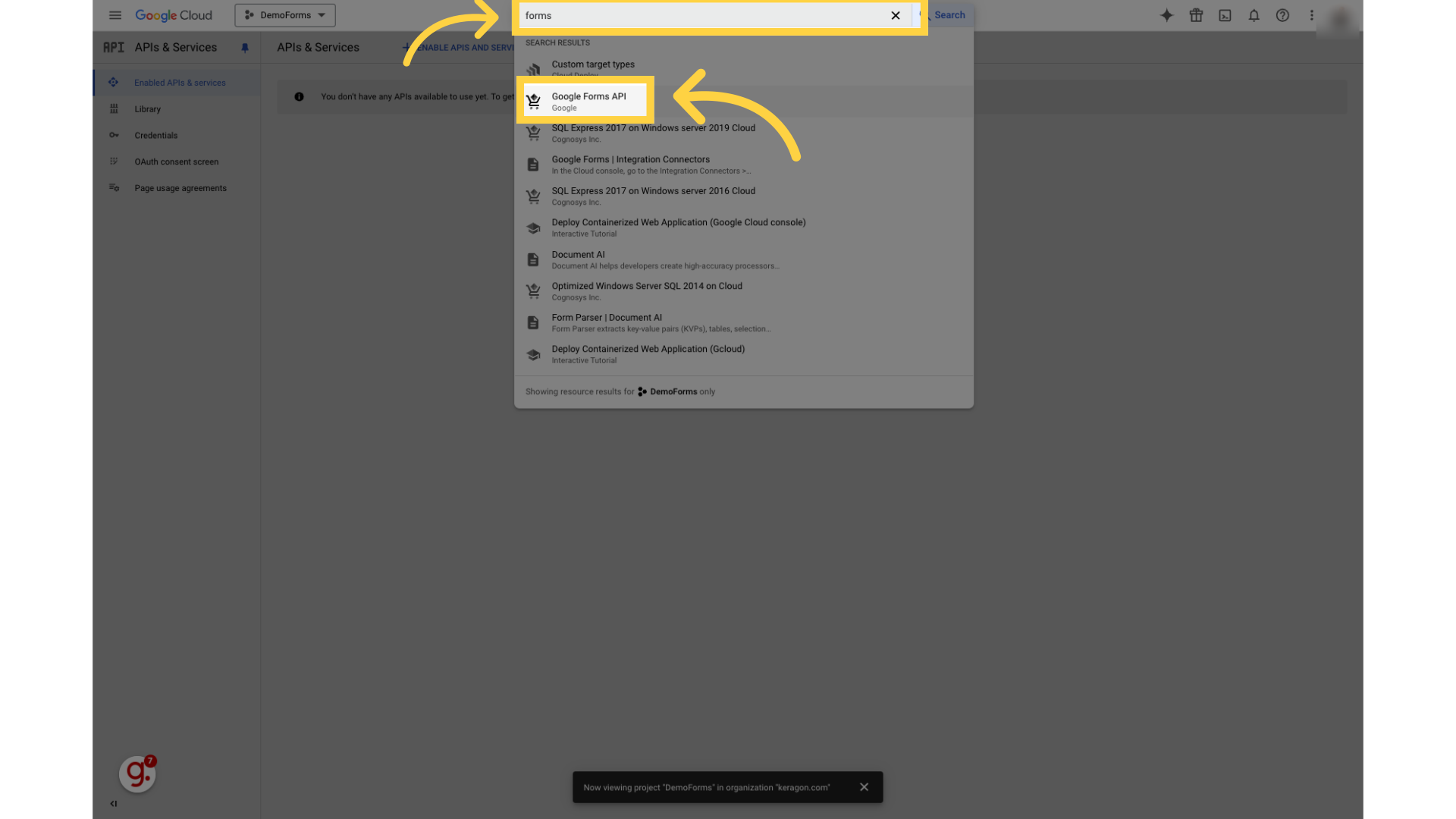The height and width of the screenshot is (819, 1456).
Task: Open Page usage agreements in sidebar
Action: coord(177,188)
